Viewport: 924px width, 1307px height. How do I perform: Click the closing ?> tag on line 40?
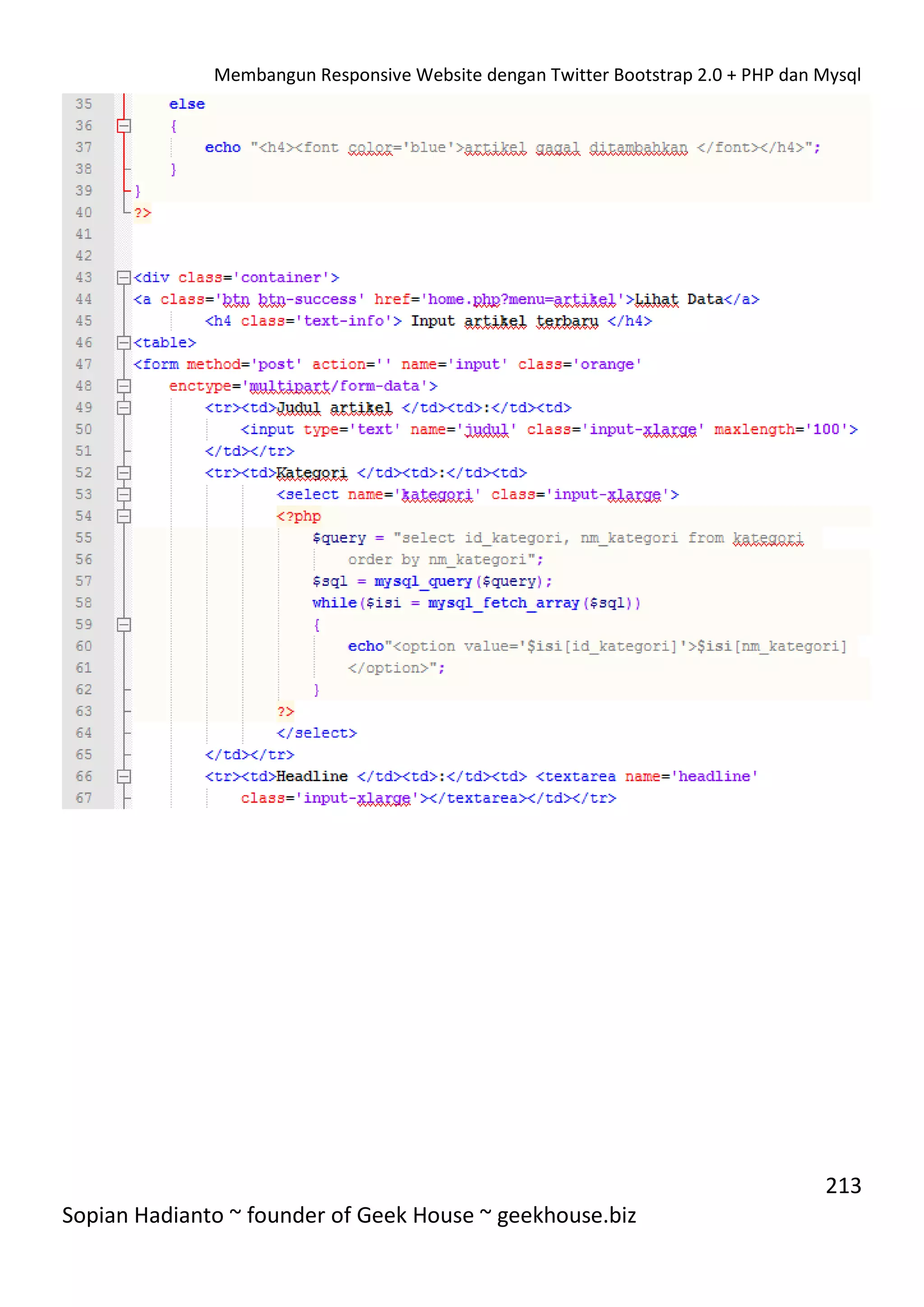pyautogui.click(x=142, y=213)
